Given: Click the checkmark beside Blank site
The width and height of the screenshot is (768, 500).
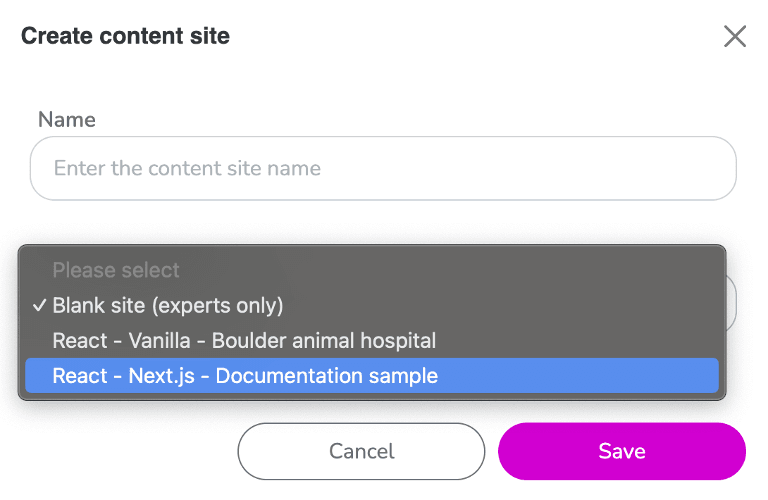Looking at the screenshot, I should click(38, 305).
